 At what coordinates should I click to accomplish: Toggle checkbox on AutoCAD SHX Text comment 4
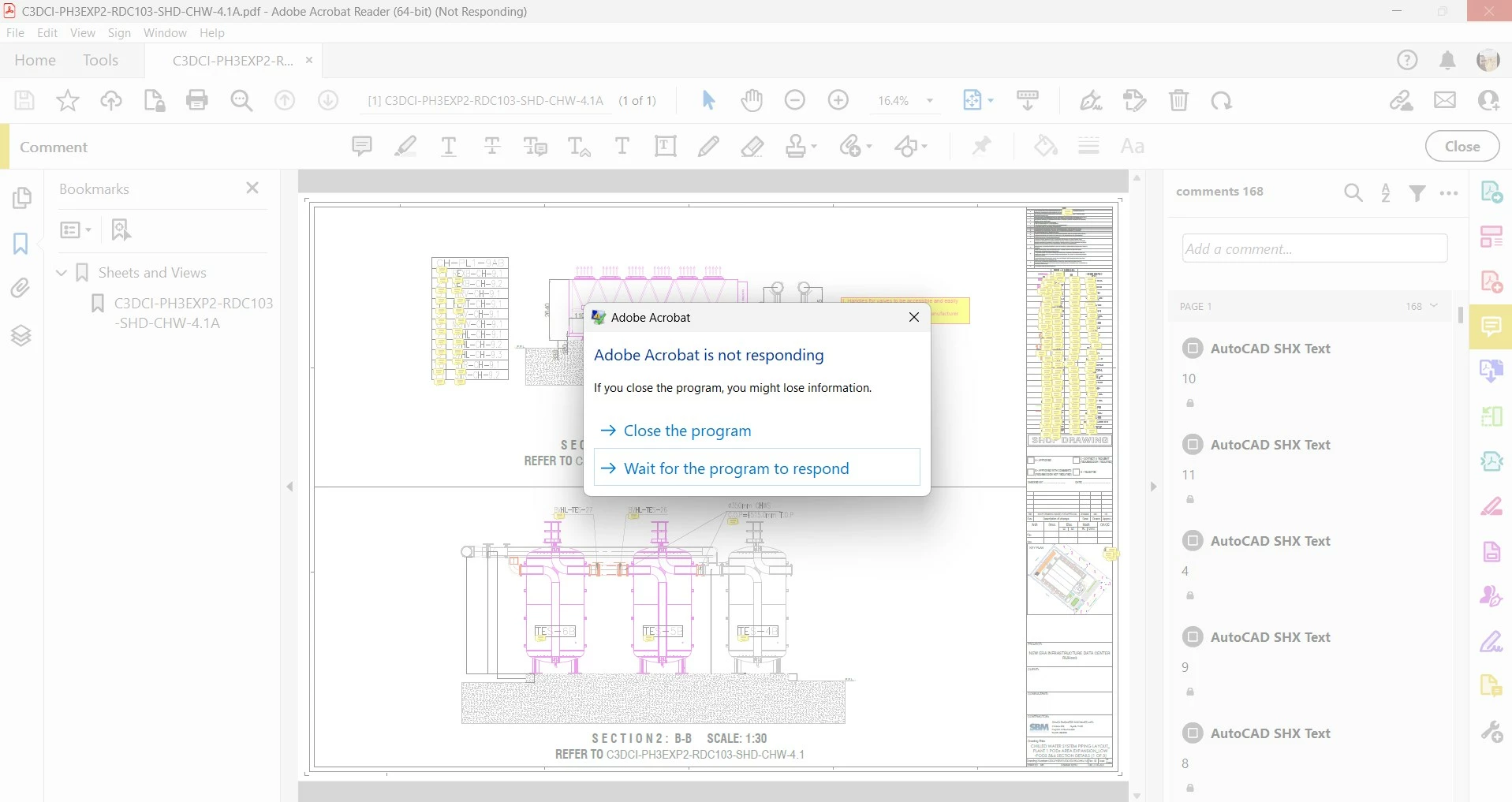point(1193,540)
